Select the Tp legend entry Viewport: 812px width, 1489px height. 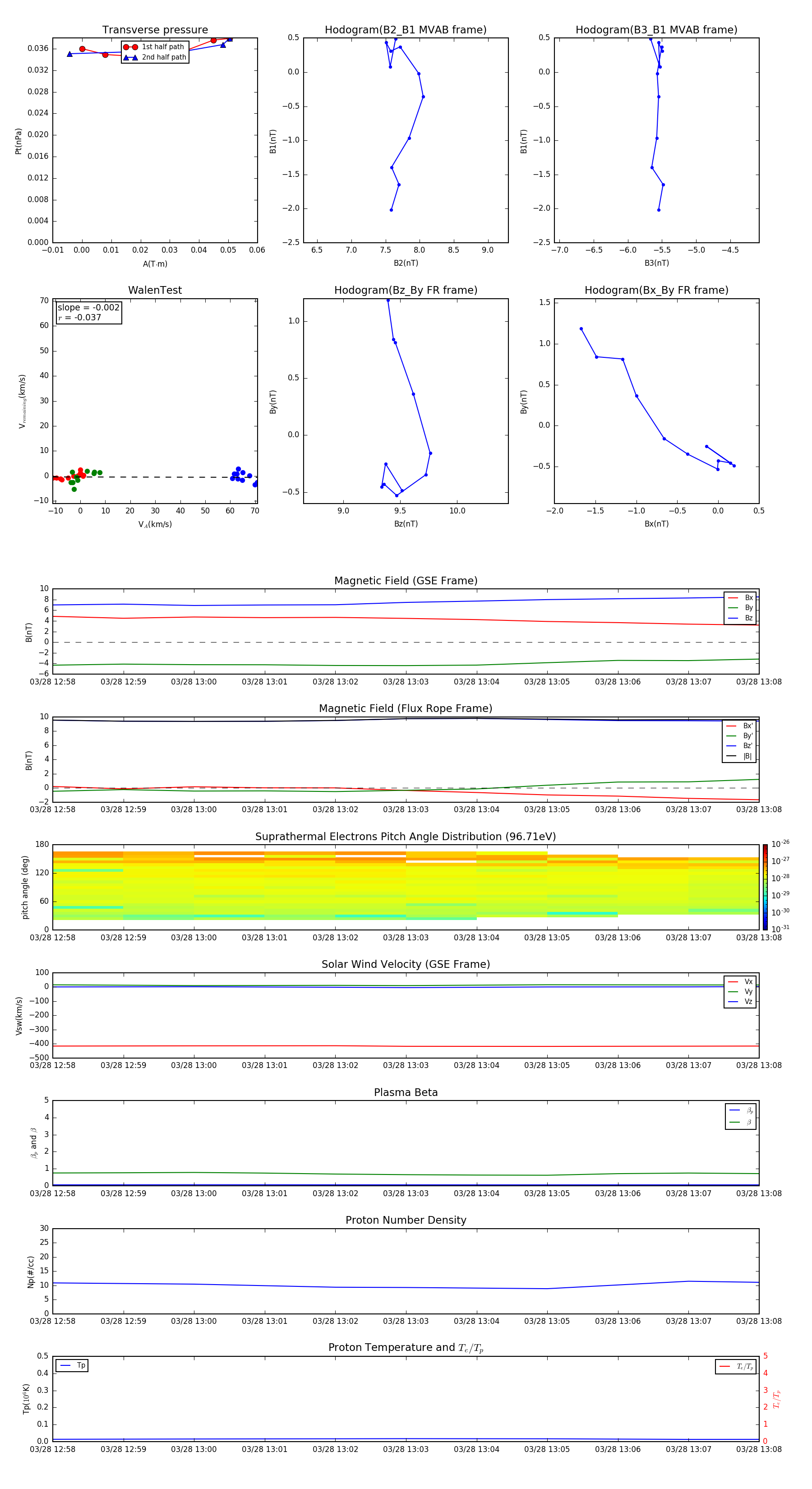pos(72,1365)
